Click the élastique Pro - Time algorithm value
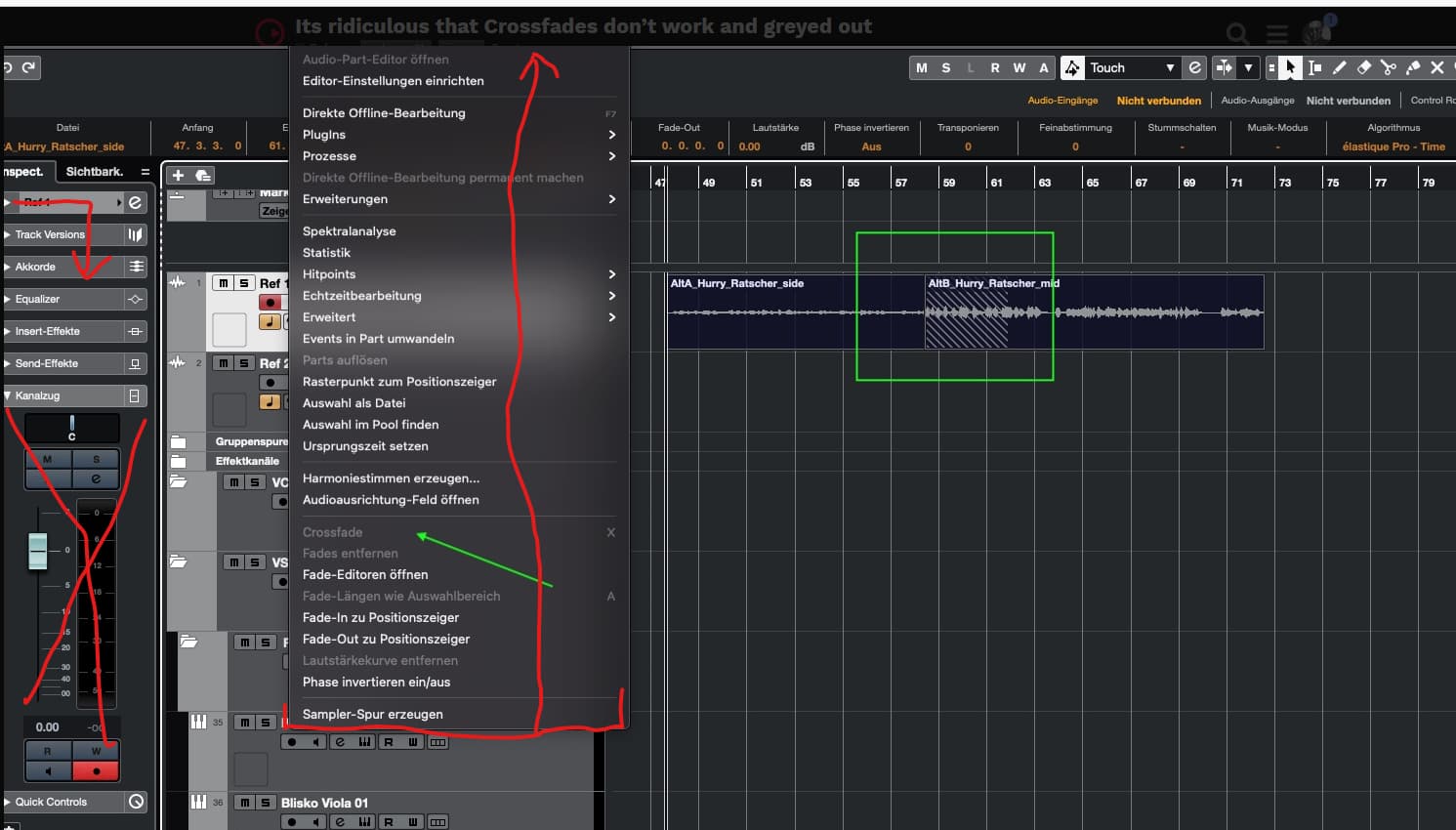This screenshot has width=1456, height=830. [x=1394, y=146]
